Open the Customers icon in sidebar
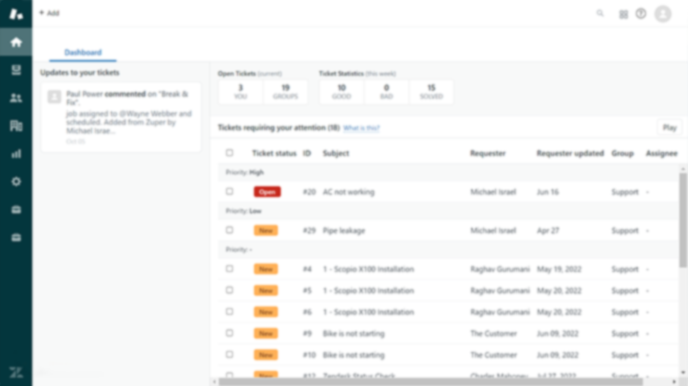The height and width of the screenshot is (386, 688). coord(16,98)
